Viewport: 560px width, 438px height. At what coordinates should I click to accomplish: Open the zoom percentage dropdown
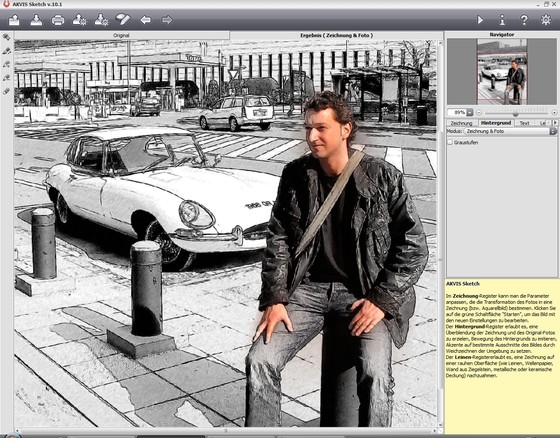[x=470, y=113]
